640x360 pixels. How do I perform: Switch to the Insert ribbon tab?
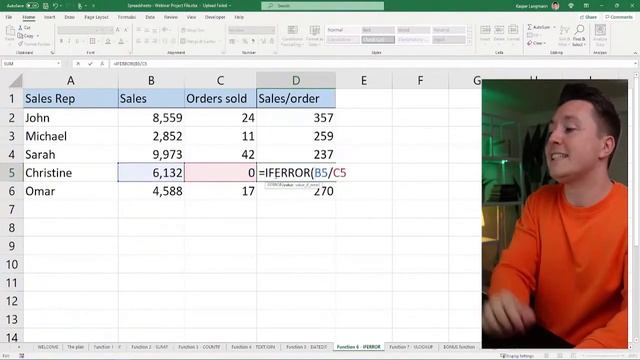49,17
